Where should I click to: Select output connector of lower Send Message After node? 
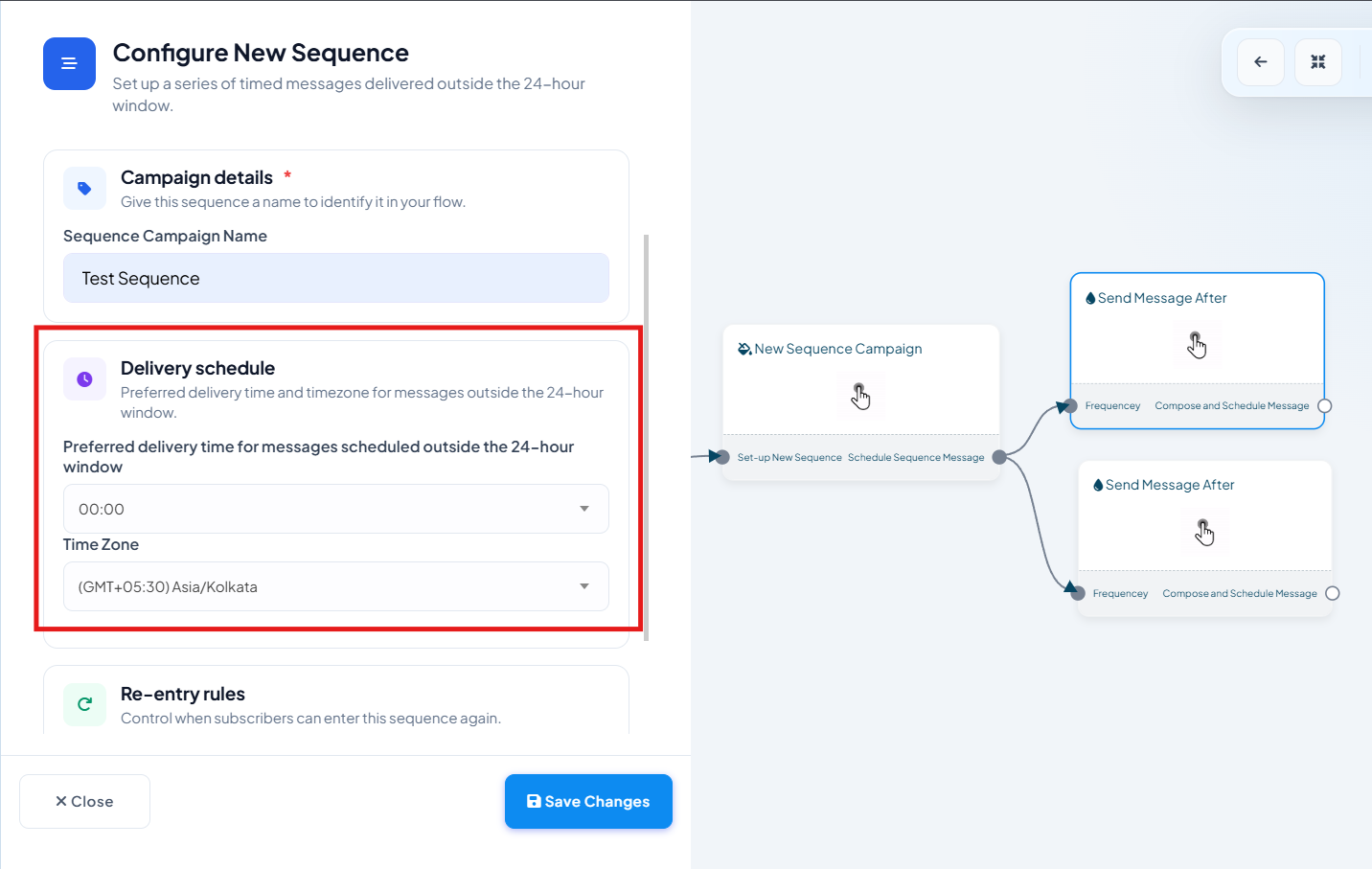[1333, 594]
